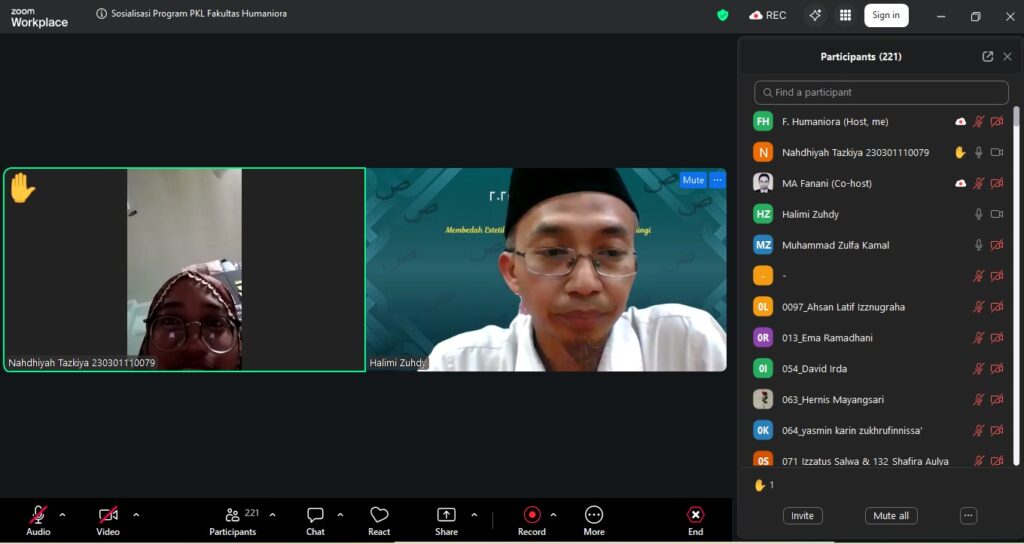This screenshot has width=1024, height=544.
Task: Click the green encryption shield icon
Action: 723,15
